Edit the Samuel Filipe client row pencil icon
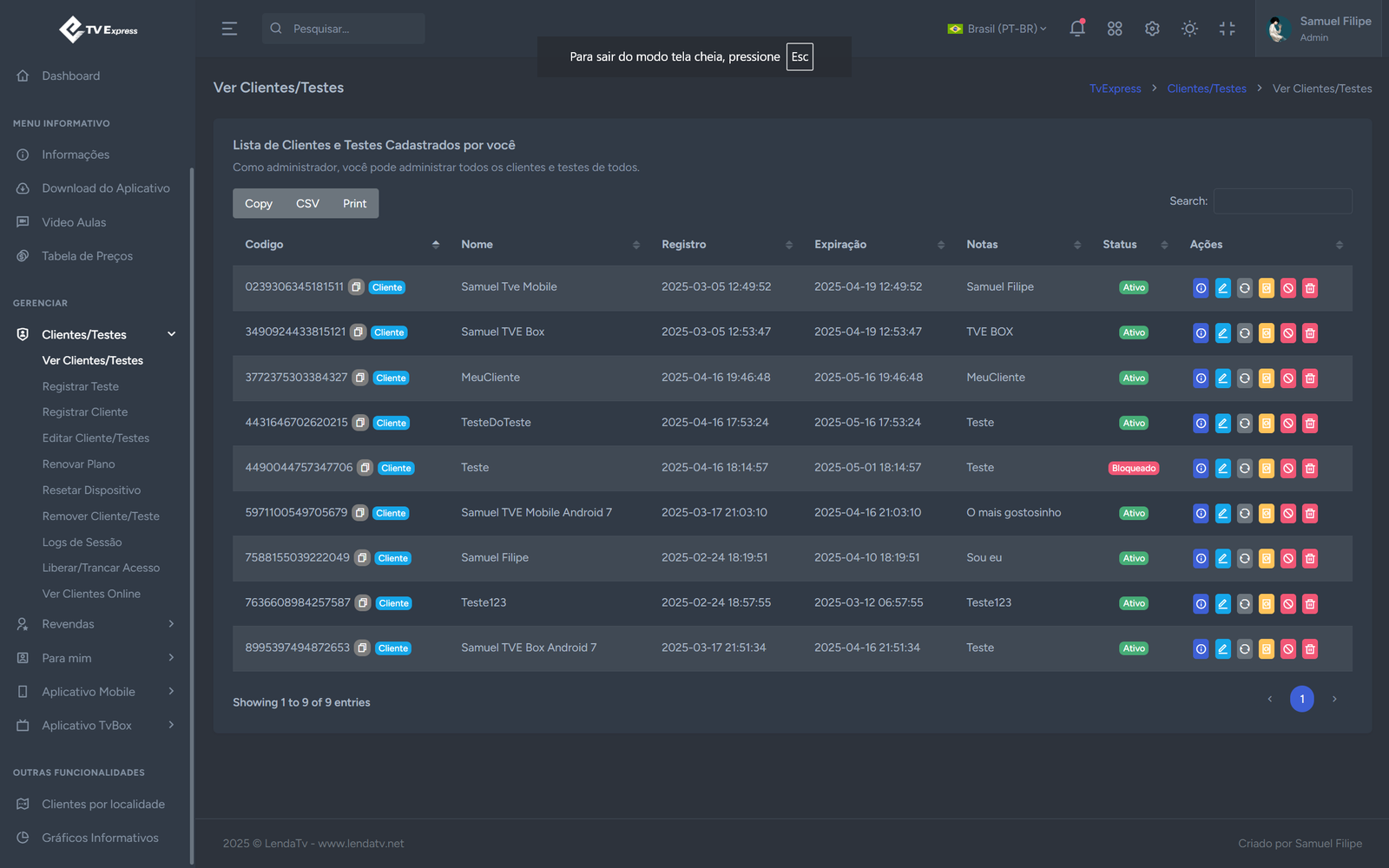 pyautogui.click(x=1222, y=559)
